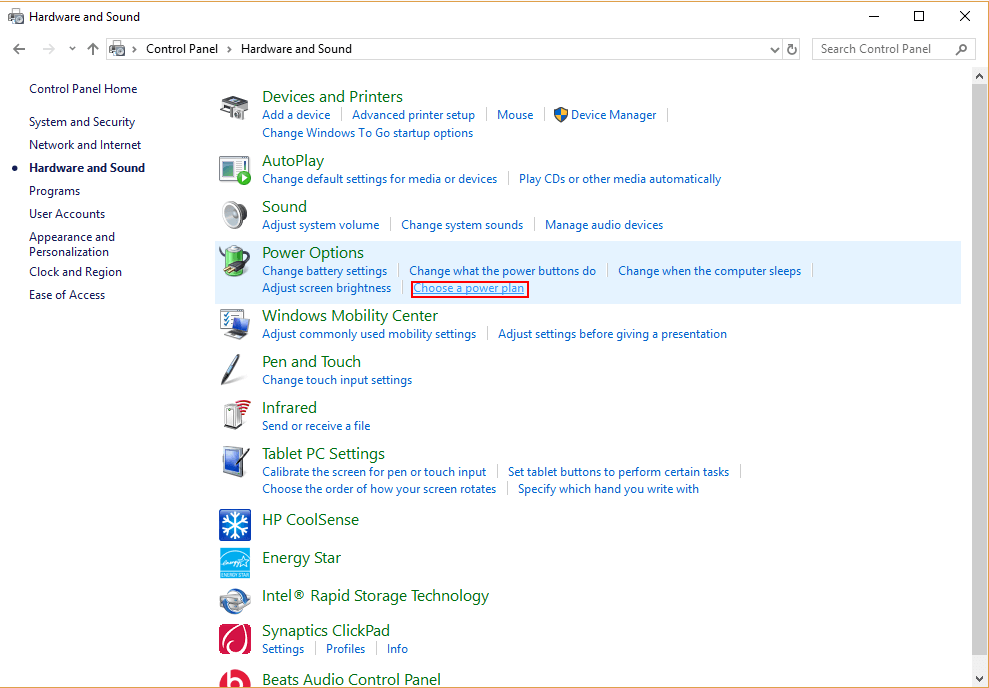Open Device Manager link
The image size is (989, 688).
tap(613, 115)
